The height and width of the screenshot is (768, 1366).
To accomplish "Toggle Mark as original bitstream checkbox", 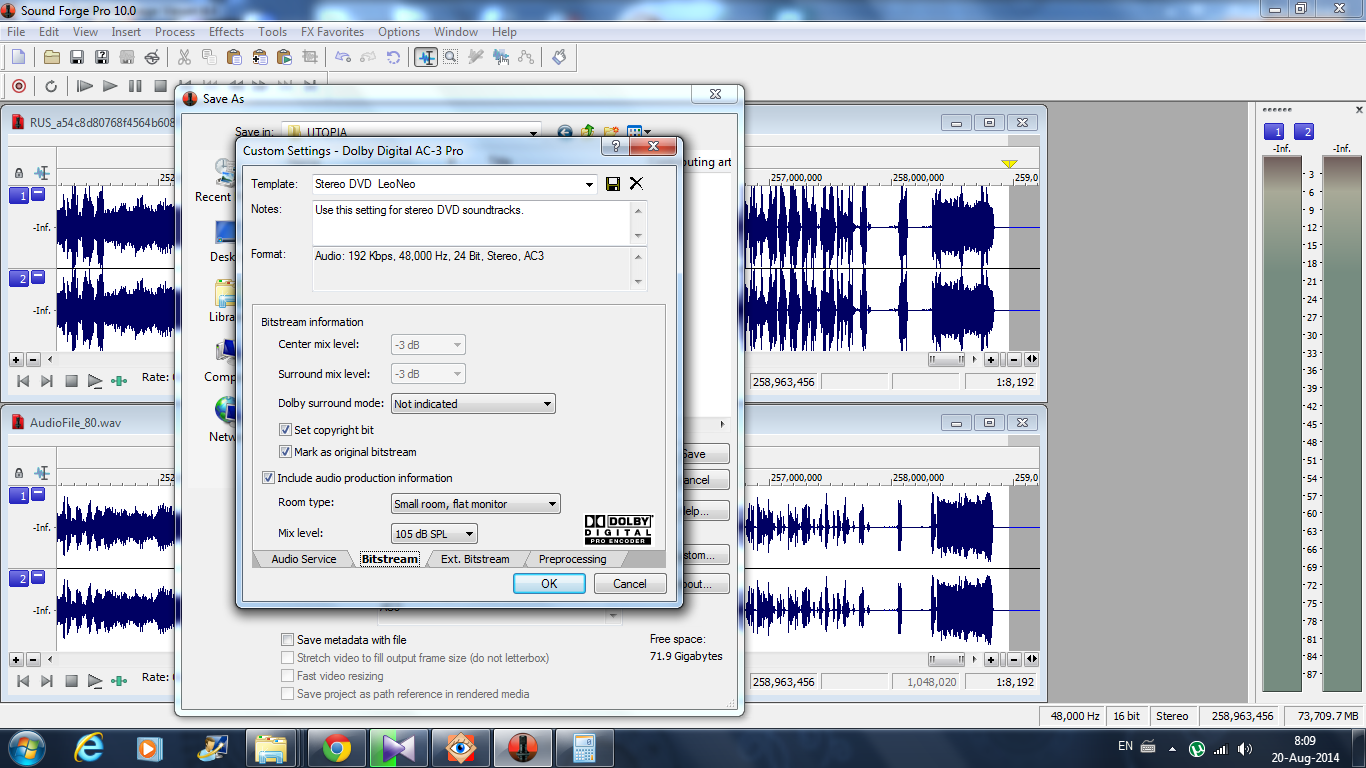I will pos(286,452).
